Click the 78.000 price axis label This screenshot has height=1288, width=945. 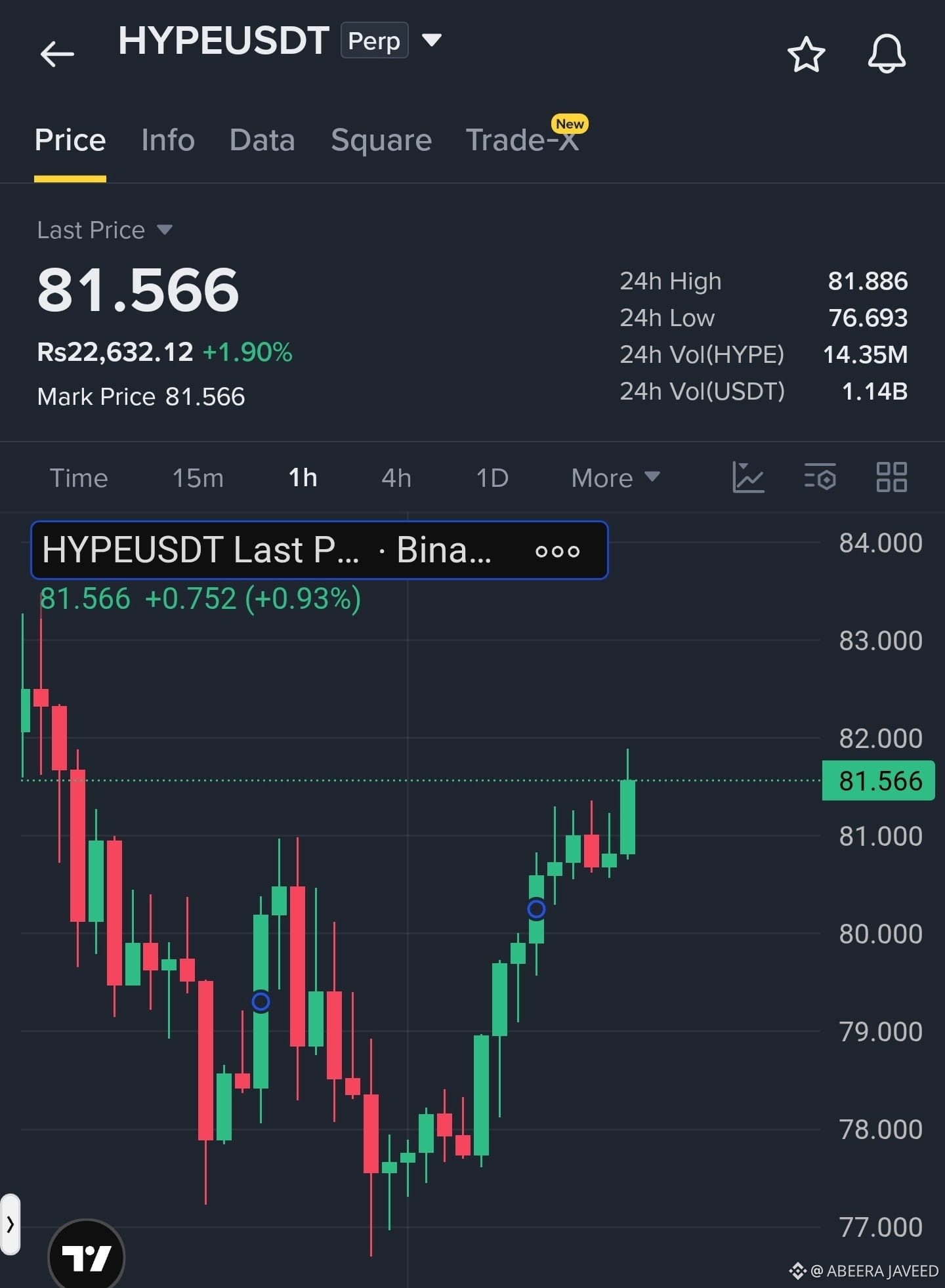[x=881, y=1130]
